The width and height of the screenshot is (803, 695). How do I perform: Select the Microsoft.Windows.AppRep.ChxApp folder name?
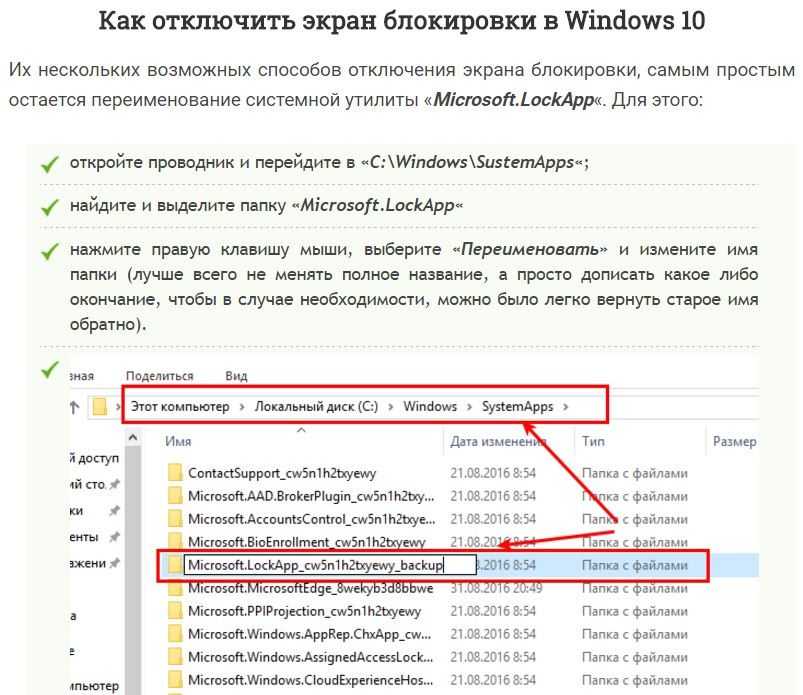tap(309, 635)
